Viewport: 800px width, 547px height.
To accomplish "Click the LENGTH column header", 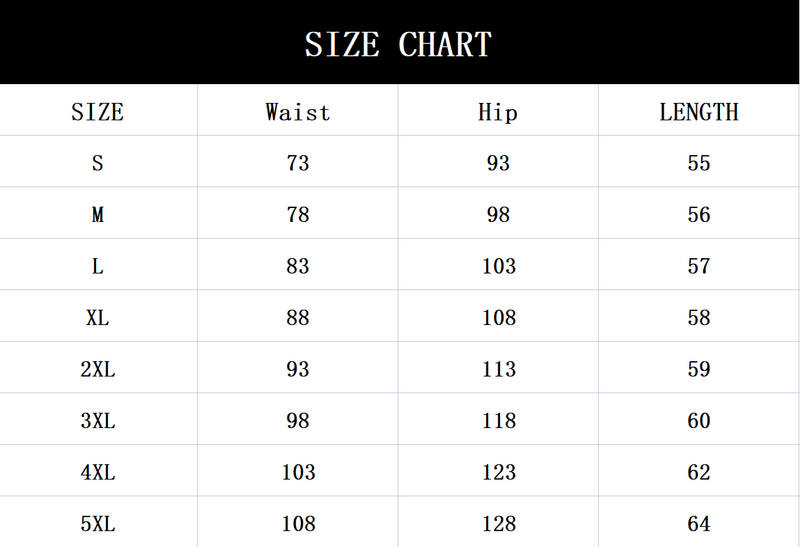I will pyautogui.click(x=699, y=112).
